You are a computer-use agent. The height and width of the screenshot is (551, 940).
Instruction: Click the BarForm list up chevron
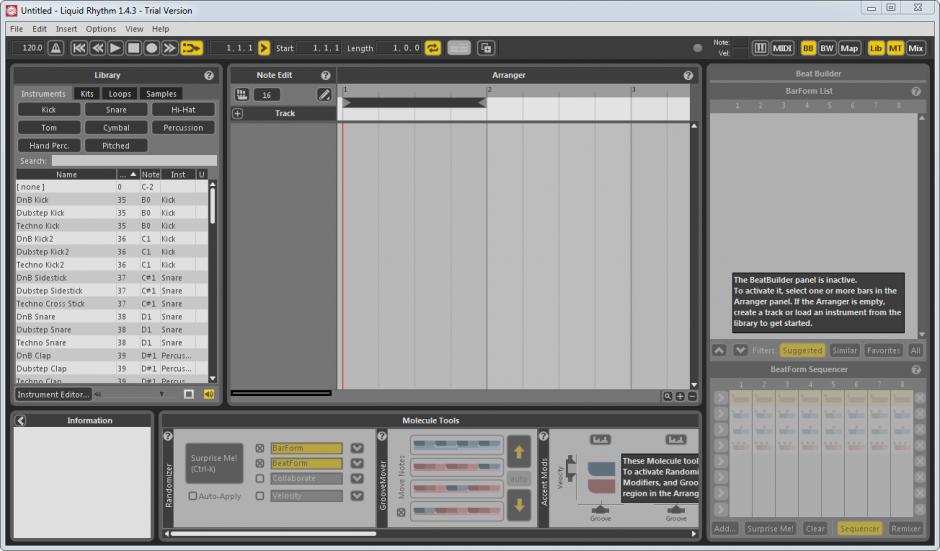pyautogui.click(x=719, y=350)
